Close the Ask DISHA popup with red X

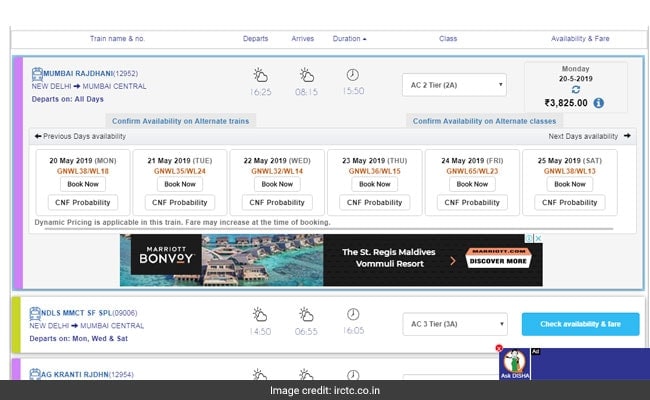(x=499, y=349)
